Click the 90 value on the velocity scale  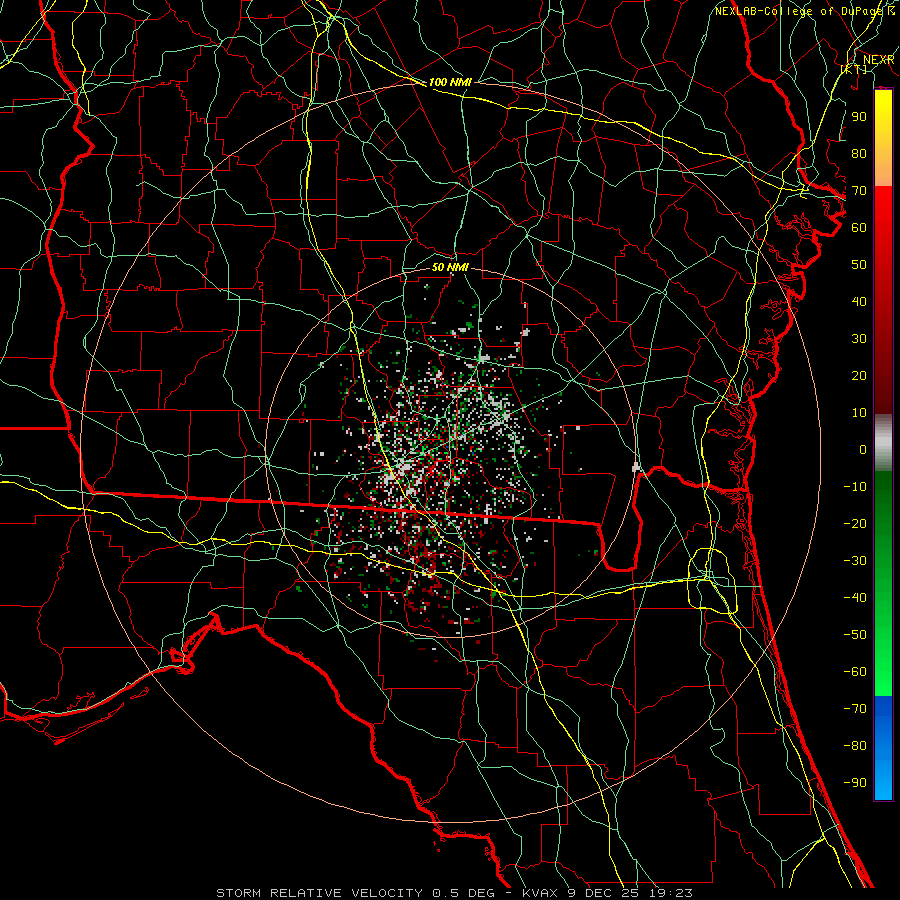859,117
